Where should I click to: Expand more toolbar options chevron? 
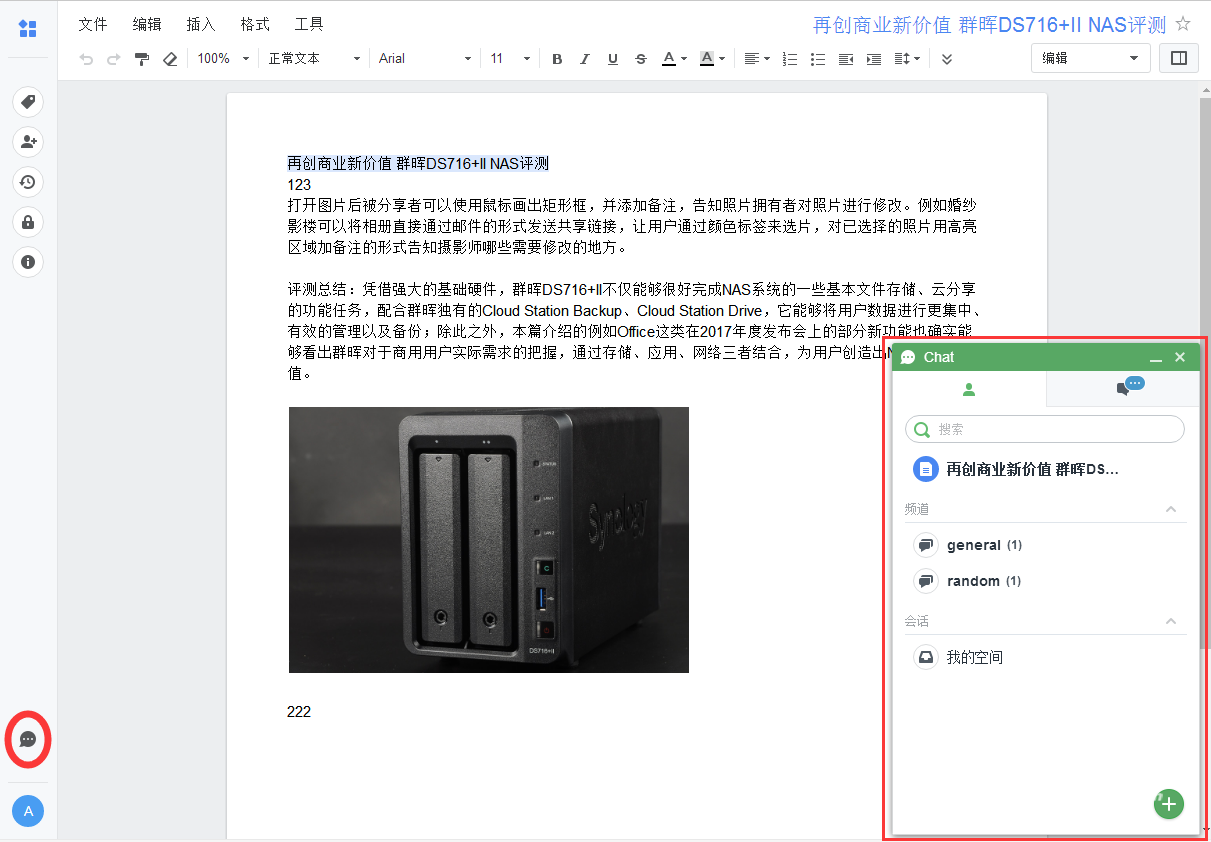click(947, 59)
